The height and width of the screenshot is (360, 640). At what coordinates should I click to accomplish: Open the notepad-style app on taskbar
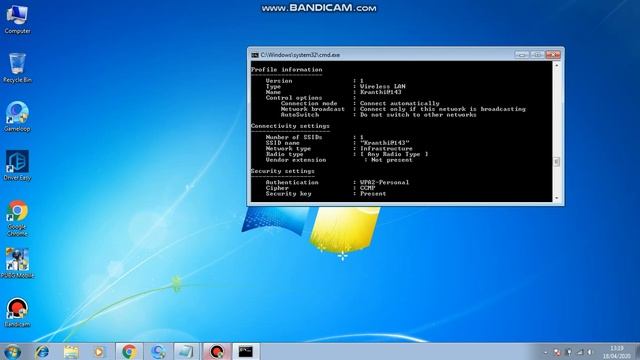[186, 352]
